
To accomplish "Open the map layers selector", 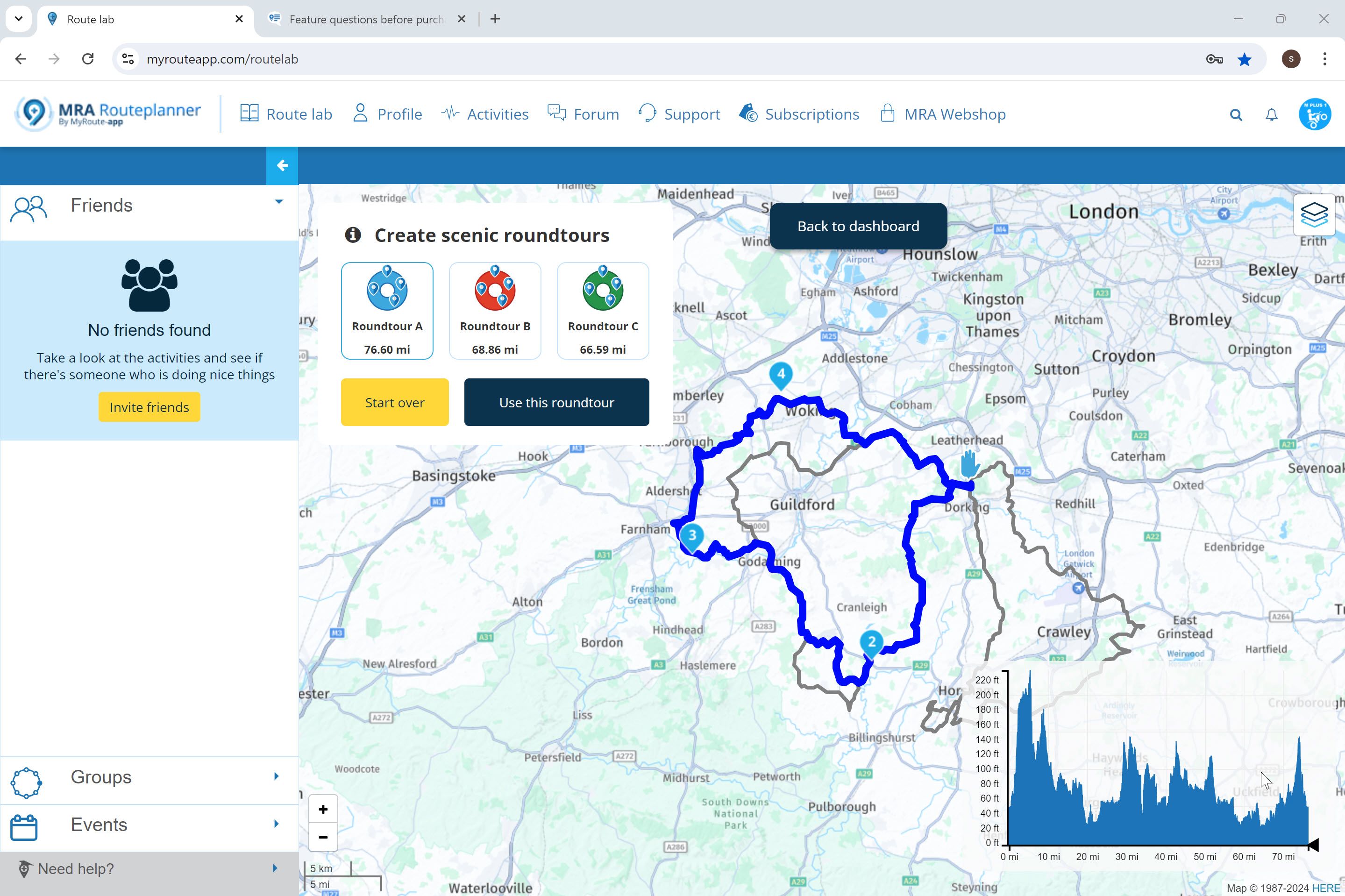I will [x=1314, y=215].
